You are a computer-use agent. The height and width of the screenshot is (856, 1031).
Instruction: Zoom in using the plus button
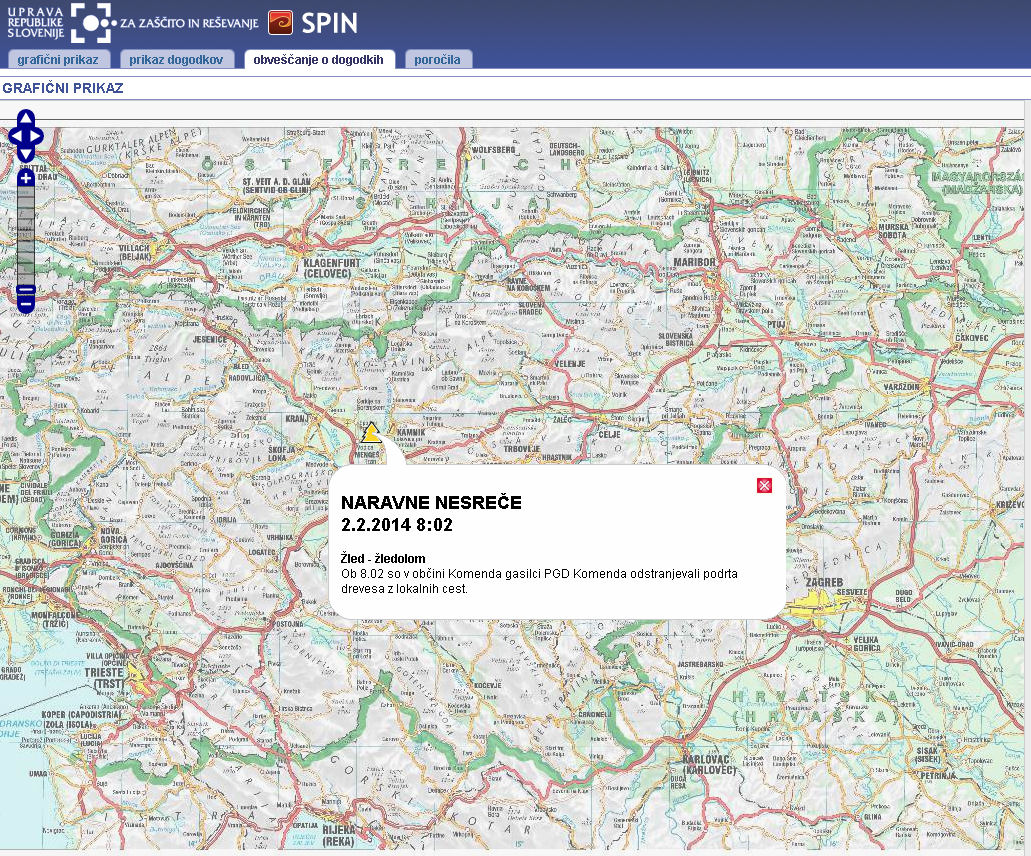(26, 178)
